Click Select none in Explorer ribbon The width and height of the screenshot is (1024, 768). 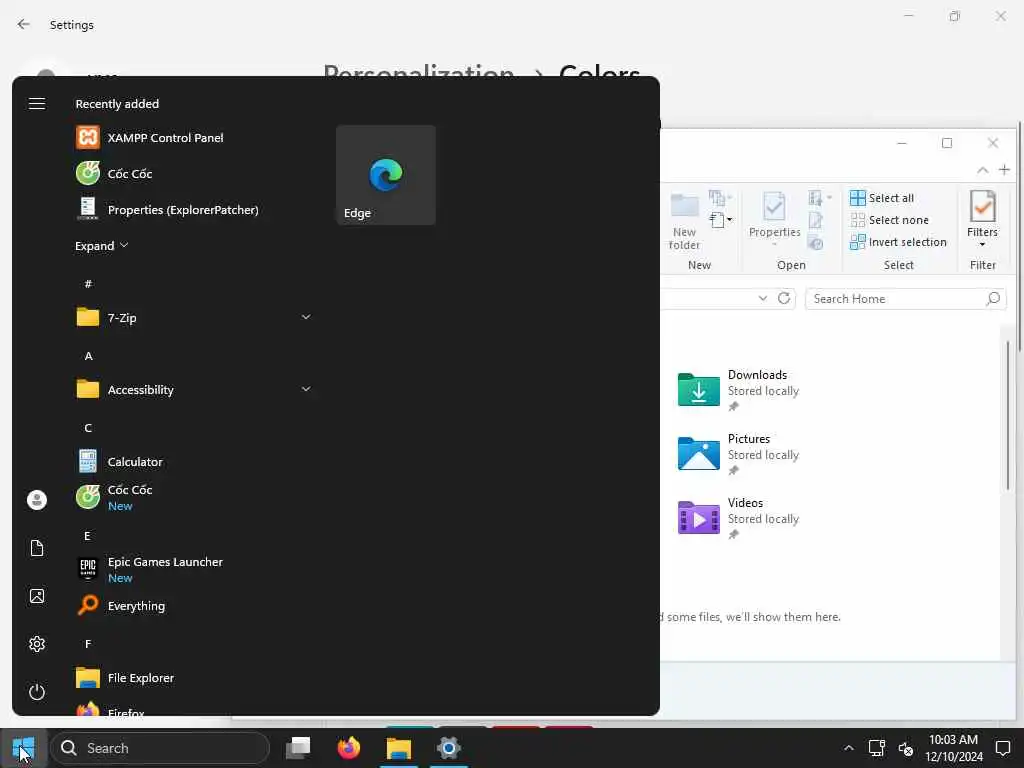(889, 220)
